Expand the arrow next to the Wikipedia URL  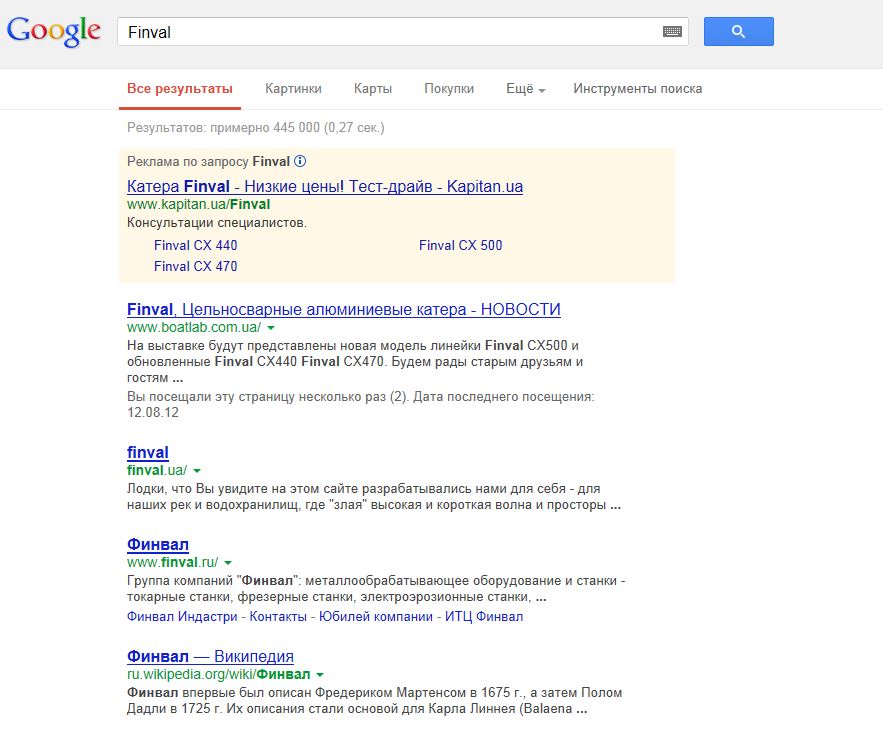pyautogui.click(x=320, y=675)
